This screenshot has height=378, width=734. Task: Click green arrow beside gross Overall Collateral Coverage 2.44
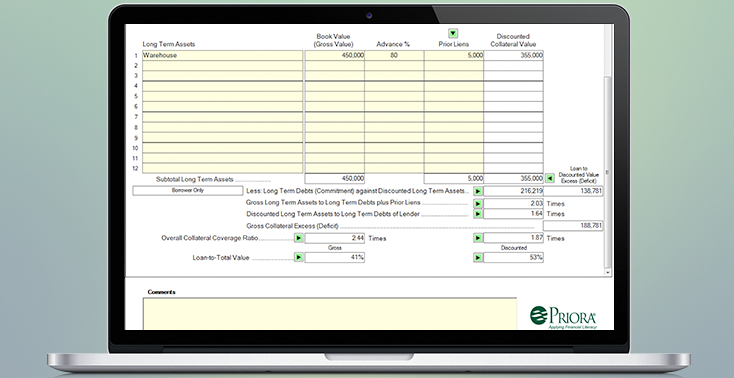click(299, 238)
